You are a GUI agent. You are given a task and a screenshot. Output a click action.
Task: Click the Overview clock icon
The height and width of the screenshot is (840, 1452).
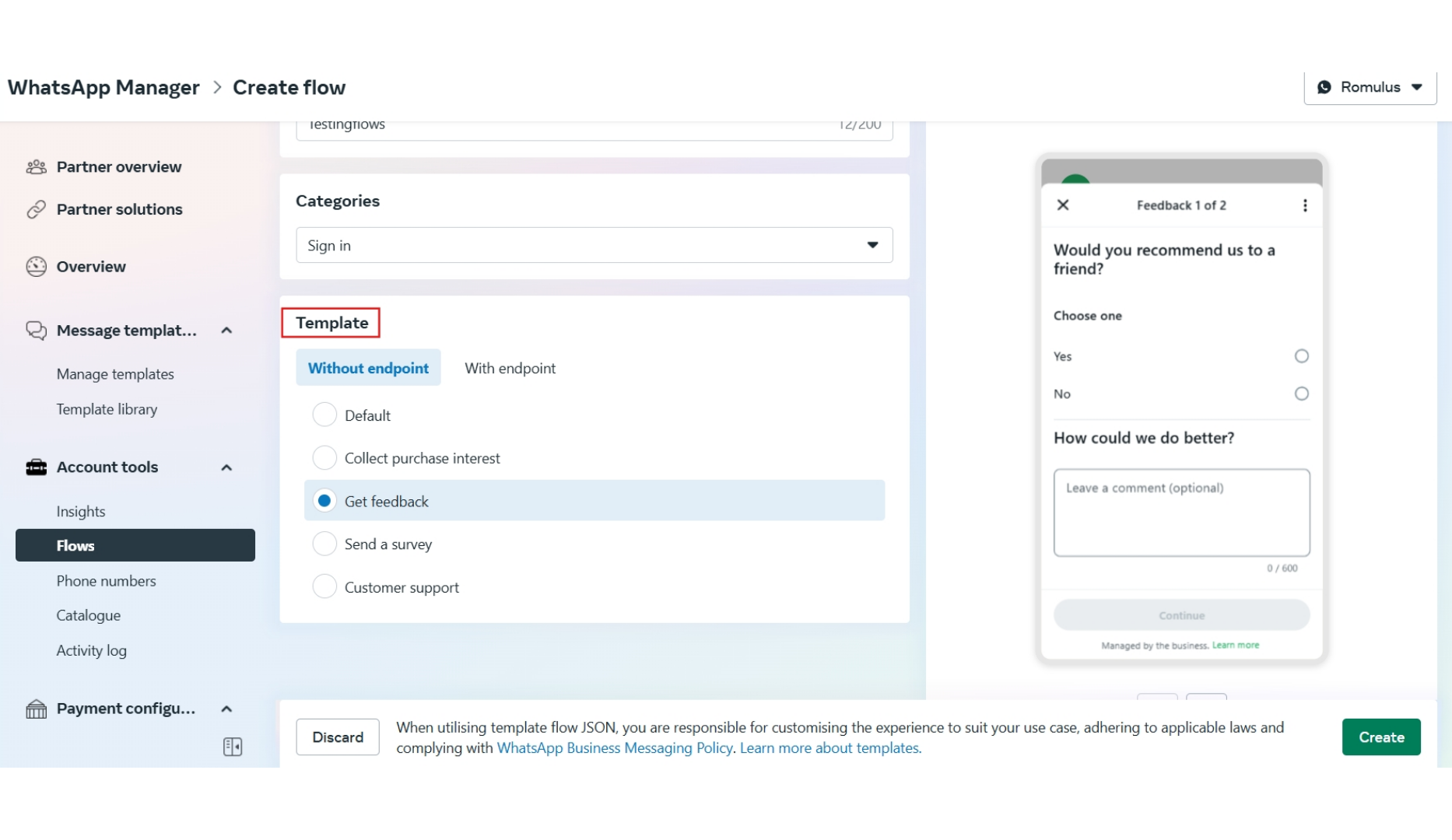click(x=34, y=266)
